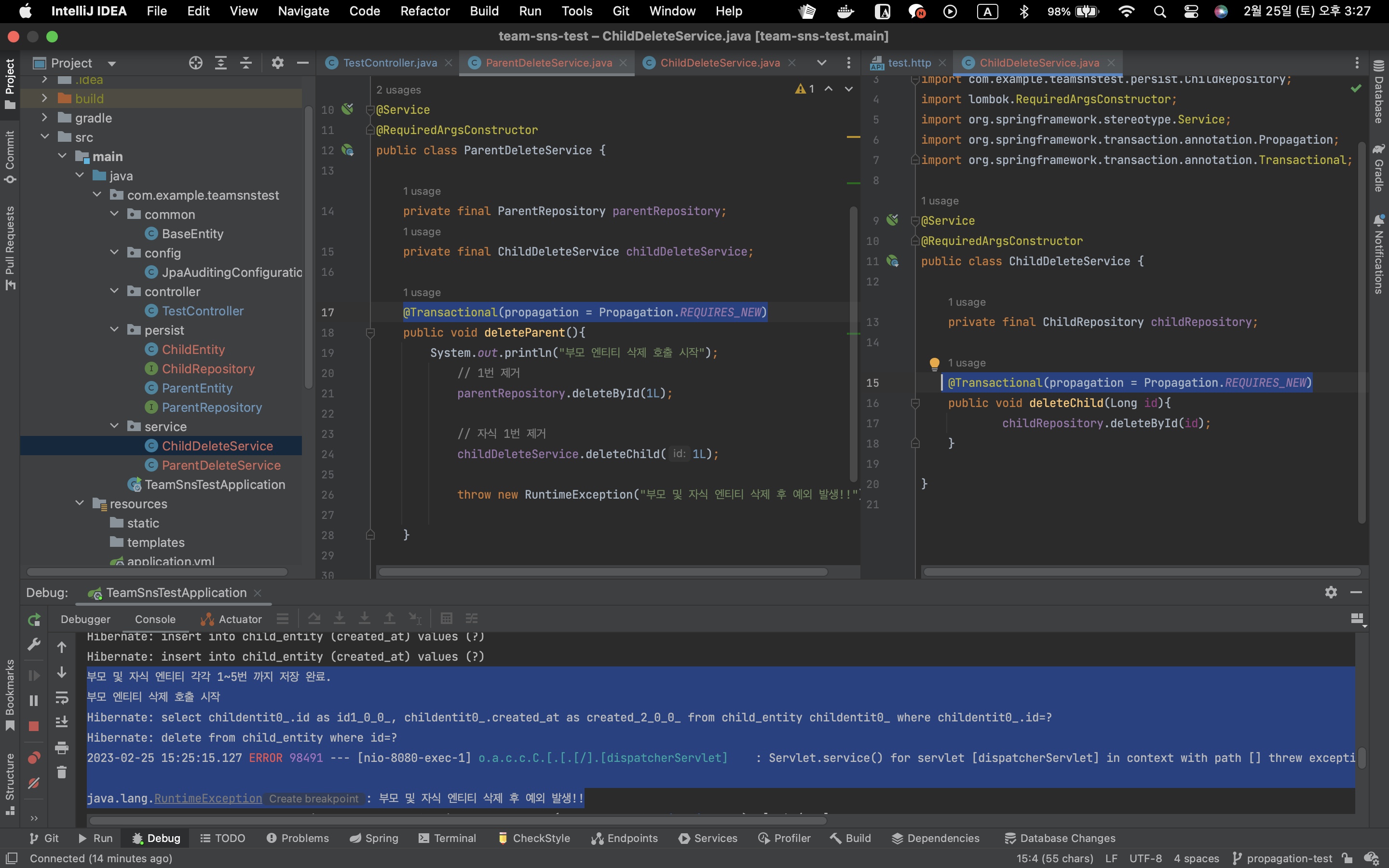
Task: Collapse the persist package
Action: coord(114,329)
